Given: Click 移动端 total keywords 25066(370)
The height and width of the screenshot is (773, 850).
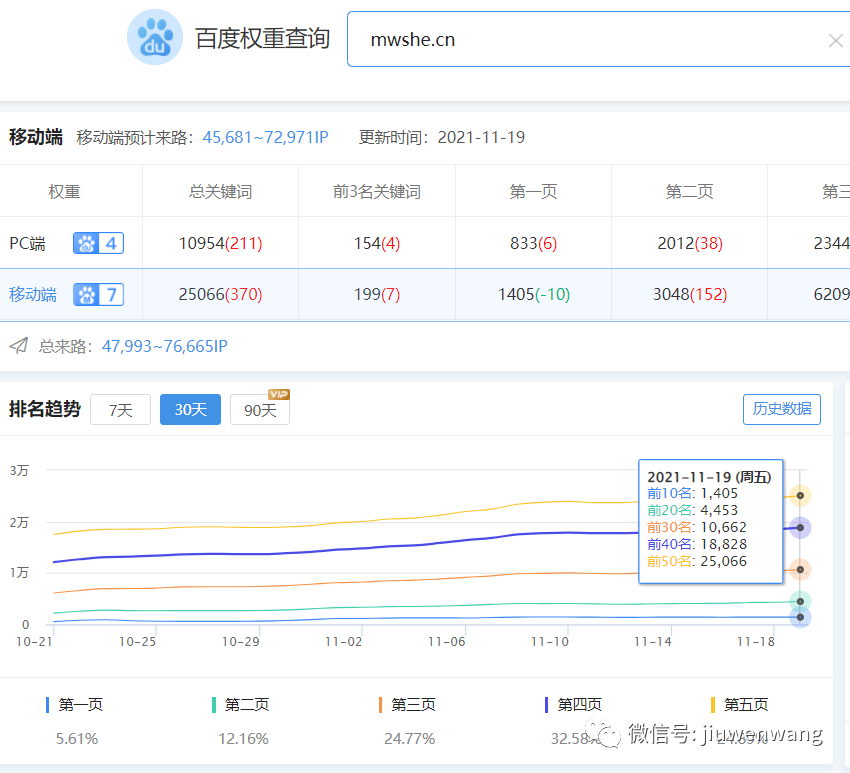Looking at the screenshot, I should (221, 294).
